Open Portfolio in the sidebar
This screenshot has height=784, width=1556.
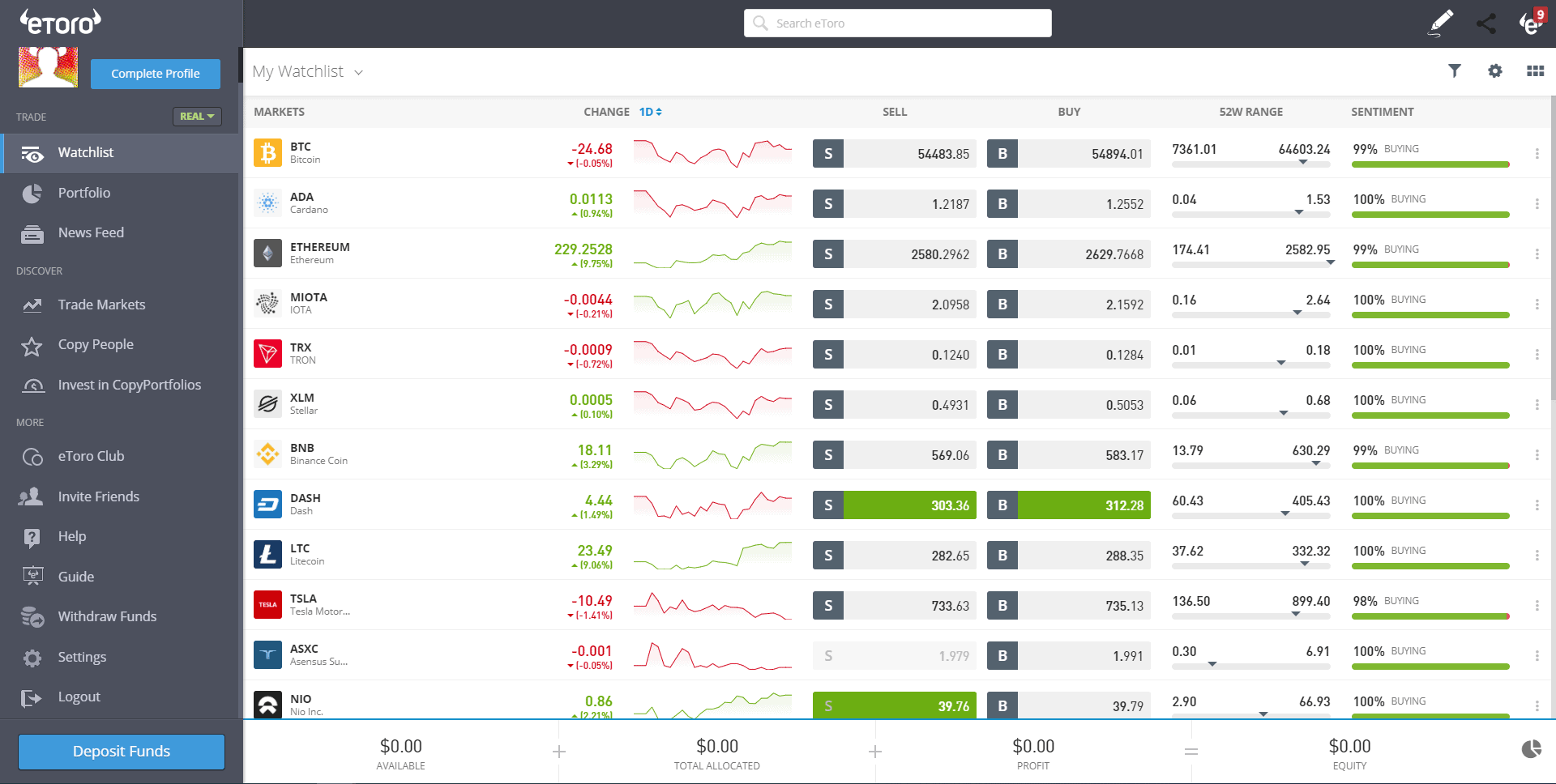click(83, 193)
